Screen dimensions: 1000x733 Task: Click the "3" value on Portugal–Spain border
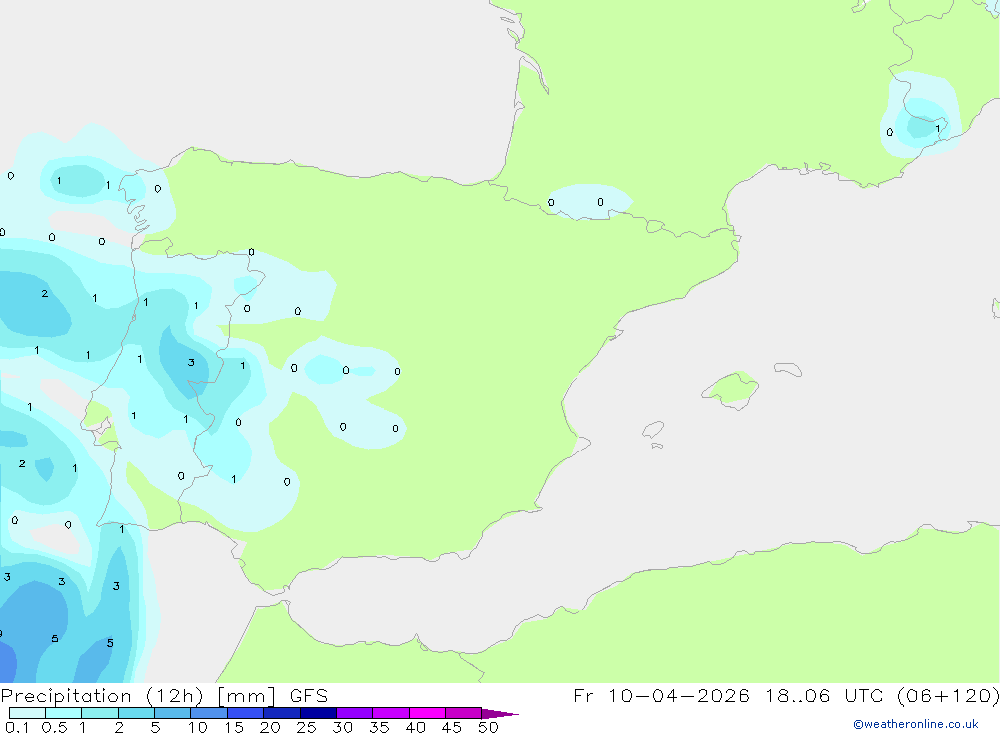pyautogui.click(x=191, y=362)
